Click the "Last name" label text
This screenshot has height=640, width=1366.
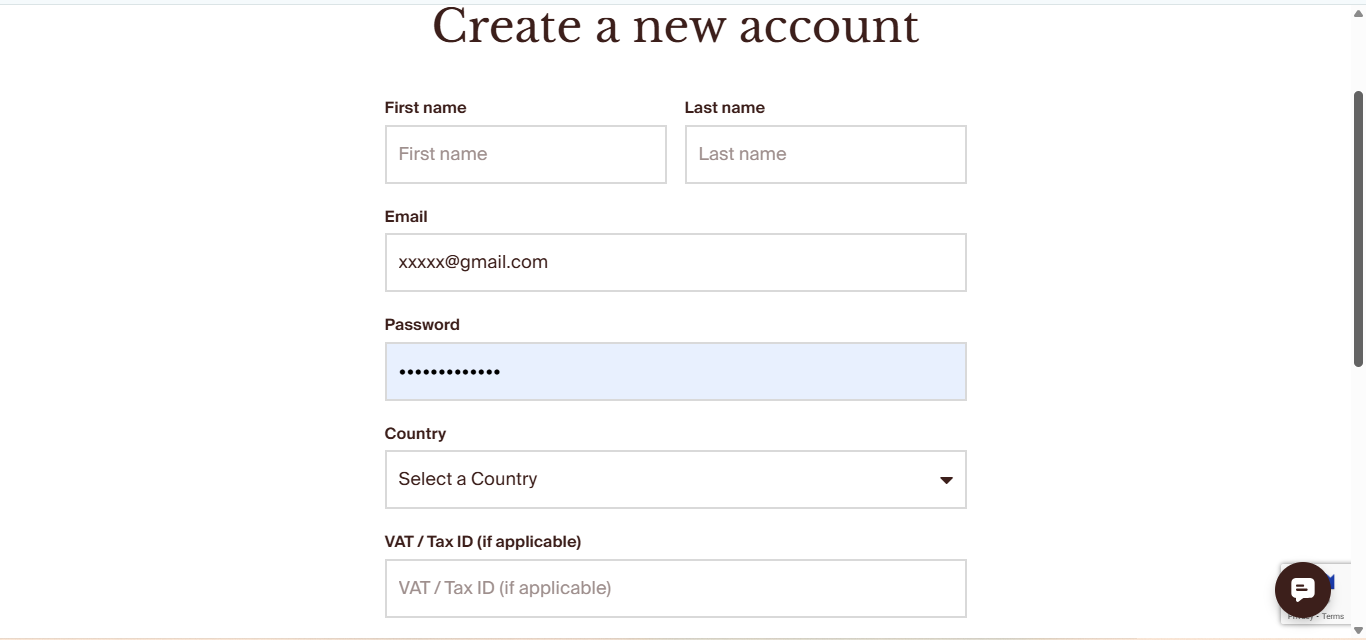point(724,108)
